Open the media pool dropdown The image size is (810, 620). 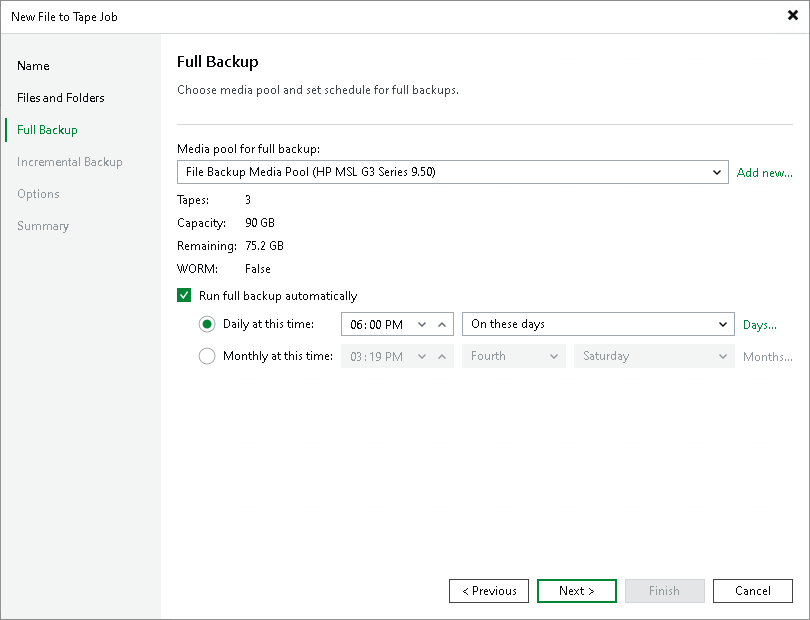pyautogui.click(x=453, y=172)
